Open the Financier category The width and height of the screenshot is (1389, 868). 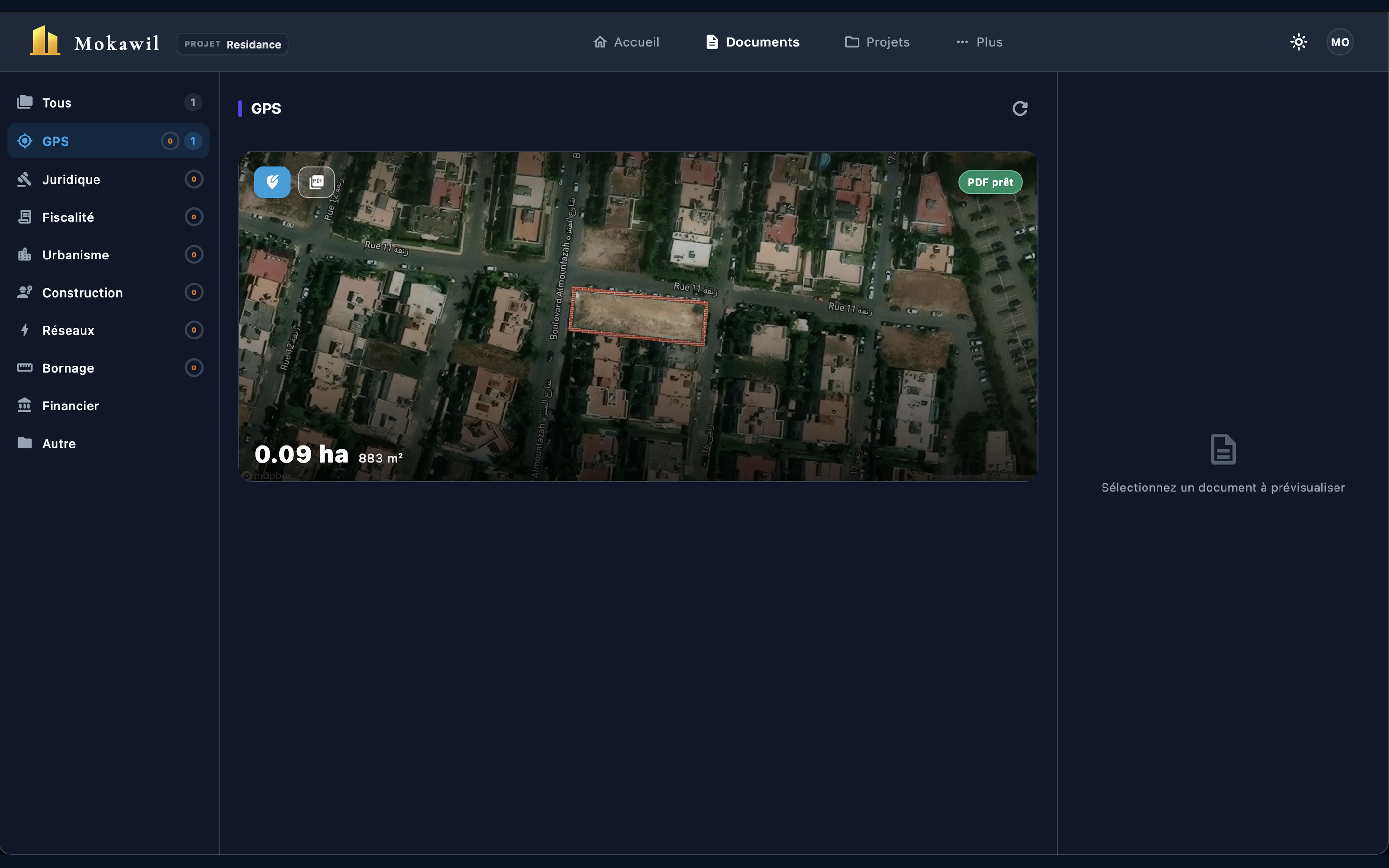109,406
